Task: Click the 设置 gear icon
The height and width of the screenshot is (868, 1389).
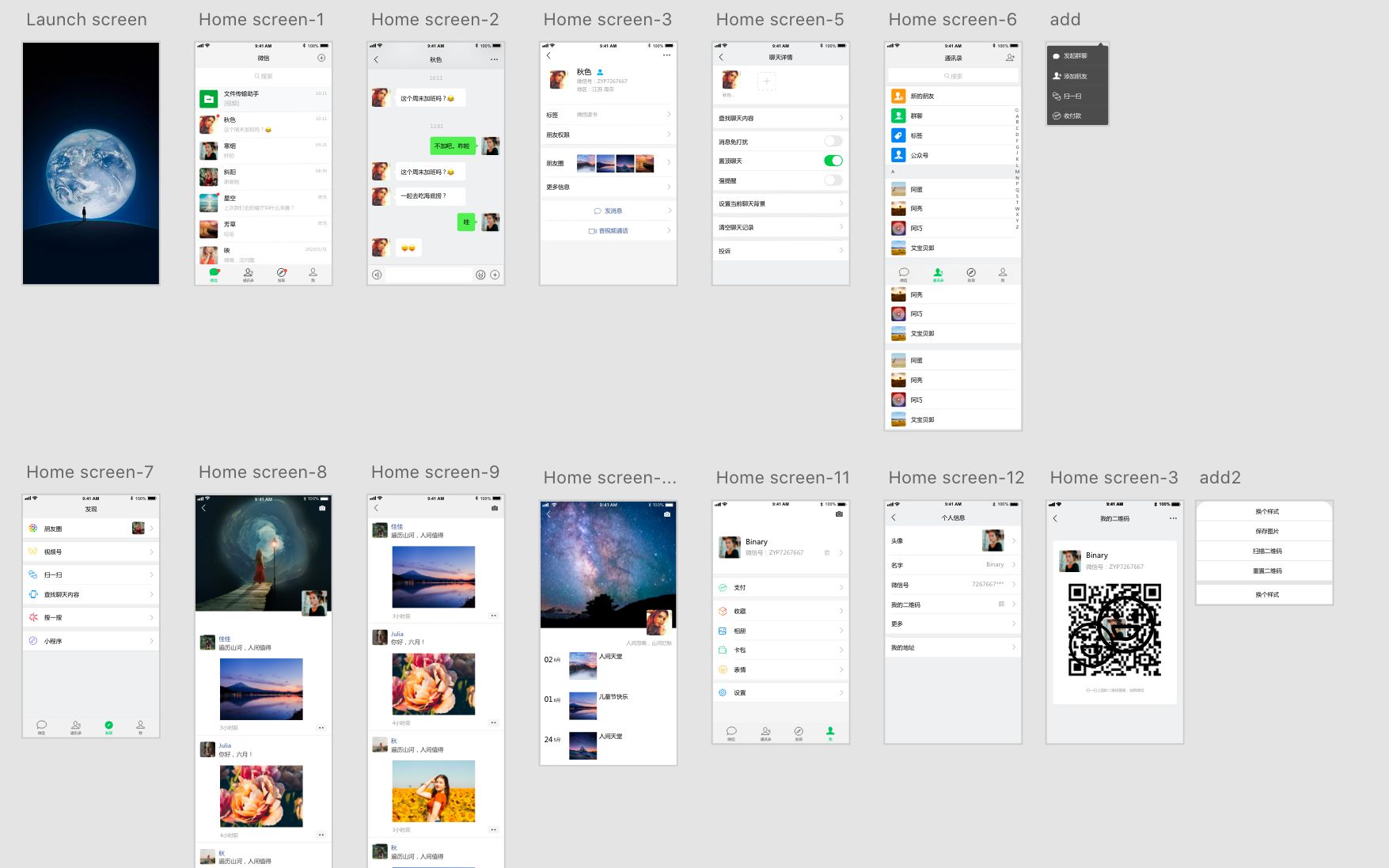Action: [723, 692]
